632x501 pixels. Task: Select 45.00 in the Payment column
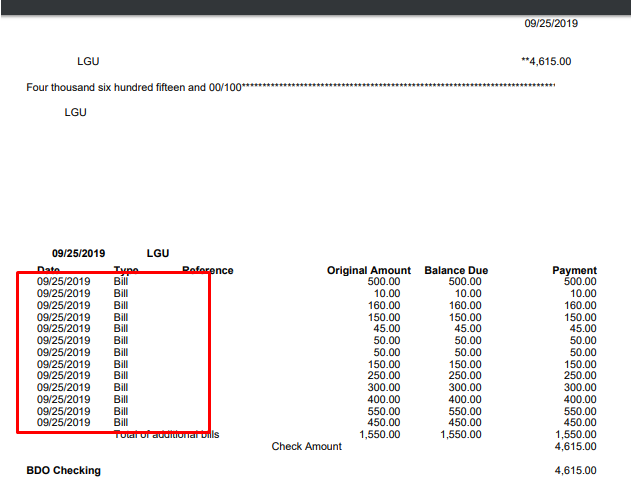pos(583,328)
